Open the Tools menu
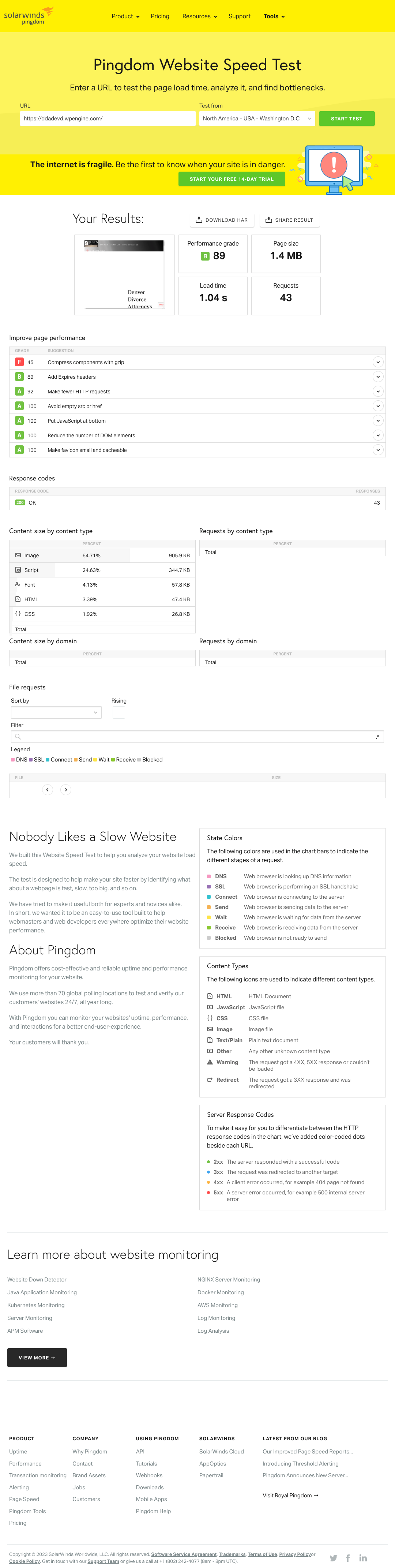This screenshot has width=395, height=1568. point(274,16)
